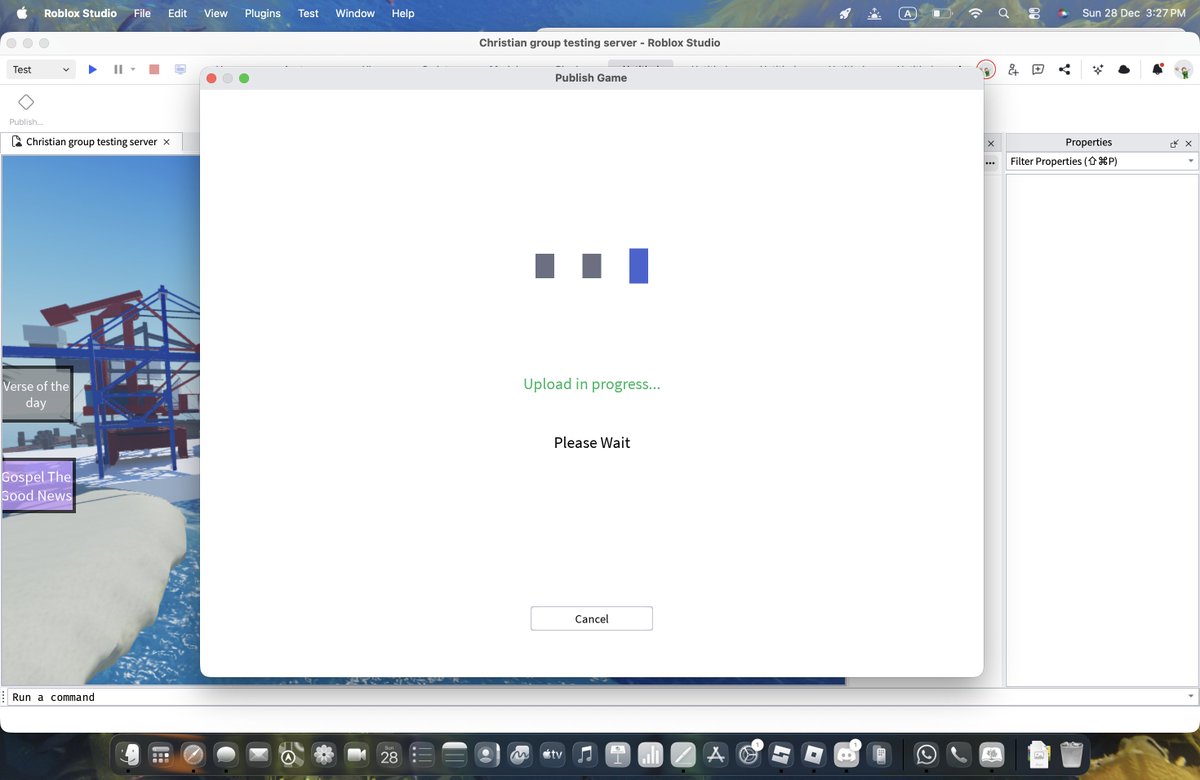Image resolution: width=1200 pixels, height=780 pixels.
Task: Close the Properties panel
Action: click(1189, 143)
